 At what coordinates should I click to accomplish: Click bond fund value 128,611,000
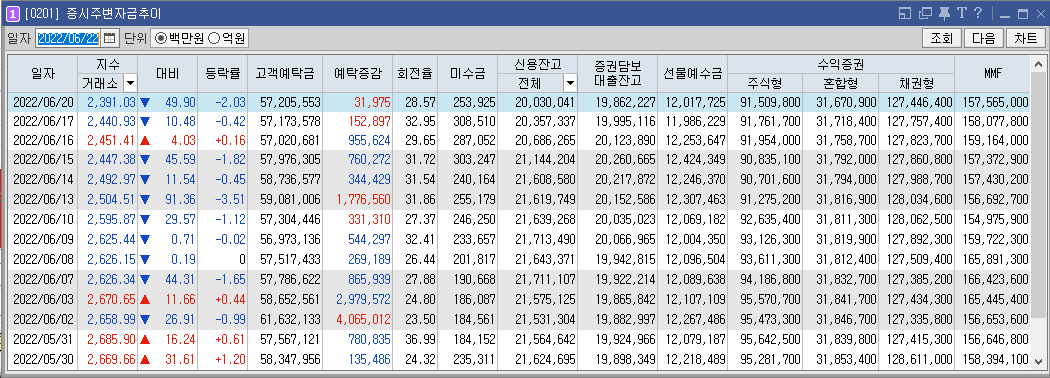(x=919, y=359)
